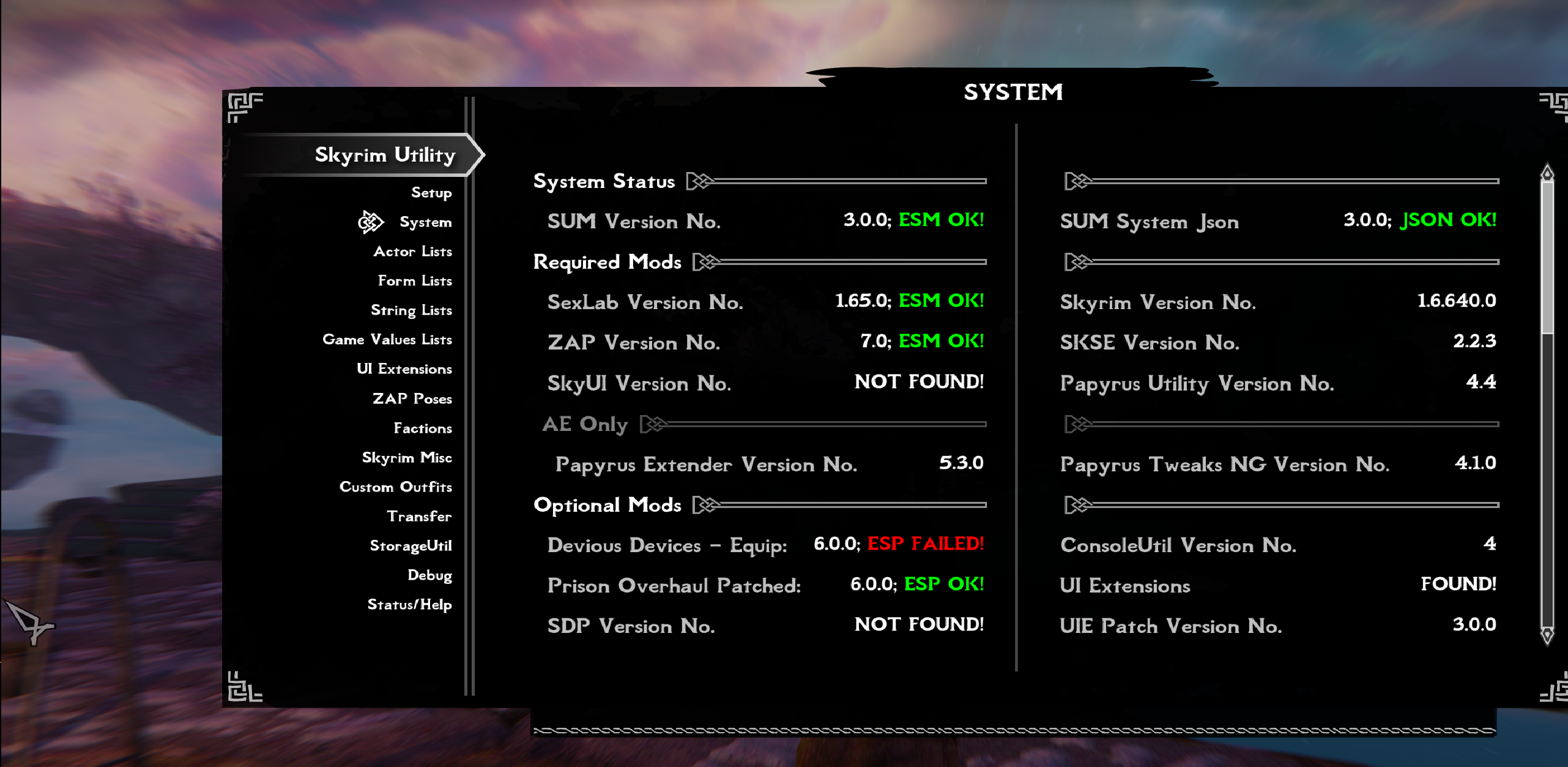Open the Transfer panel icon

[419, 515]
